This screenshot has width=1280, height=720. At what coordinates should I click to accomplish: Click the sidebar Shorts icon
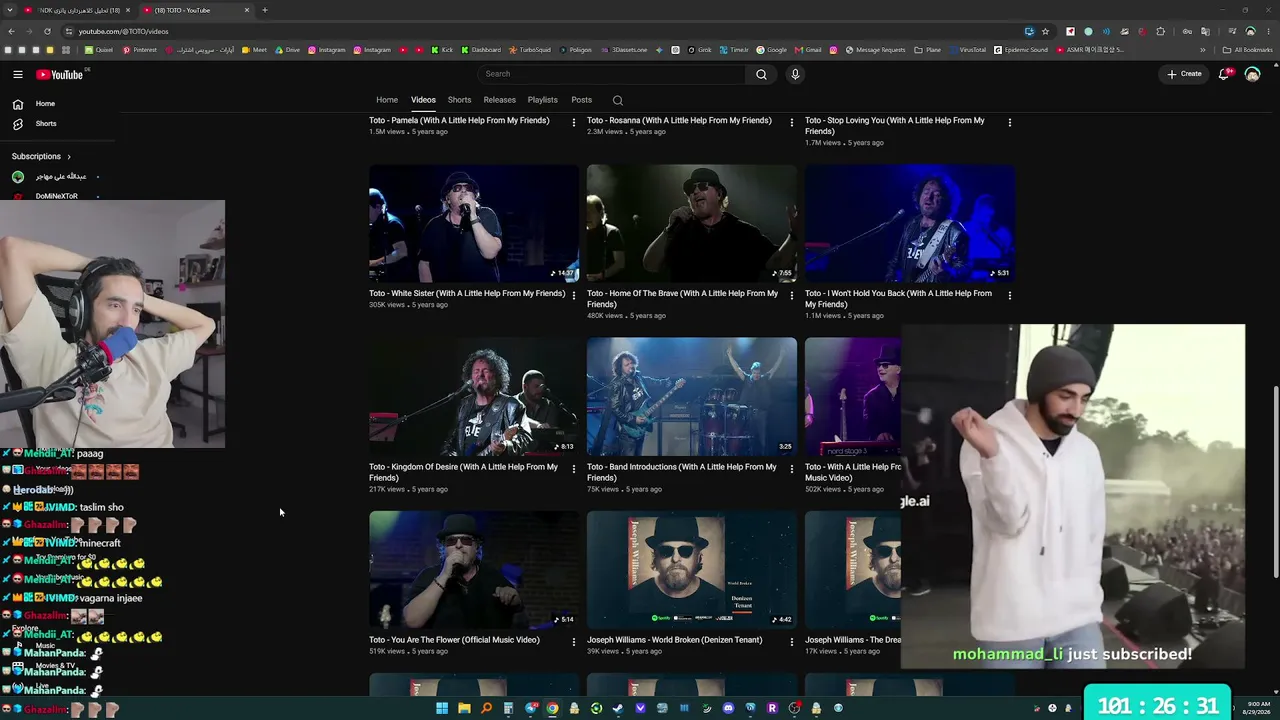tap(18, 124)
